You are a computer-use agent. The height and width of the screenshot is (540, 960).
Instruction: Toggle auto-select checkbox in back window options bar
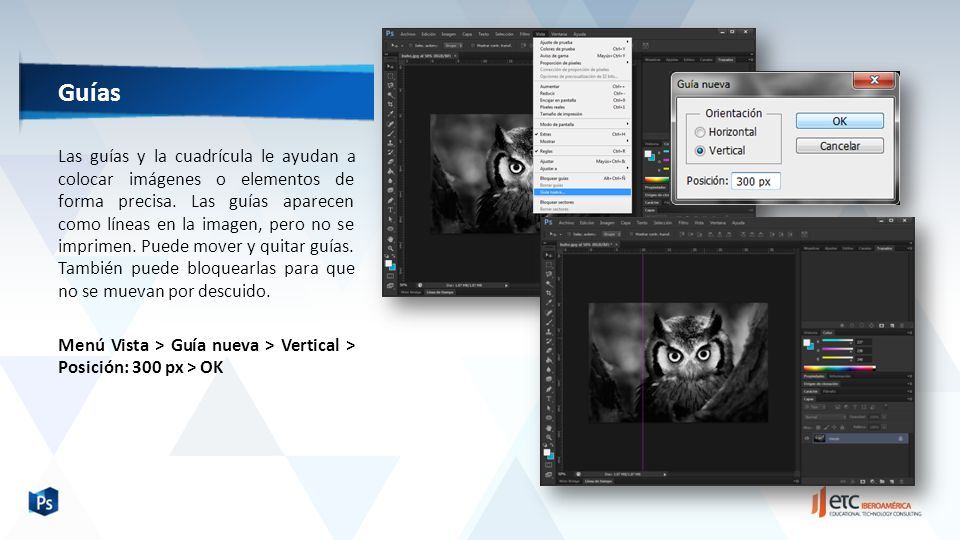tap(410, 45)
